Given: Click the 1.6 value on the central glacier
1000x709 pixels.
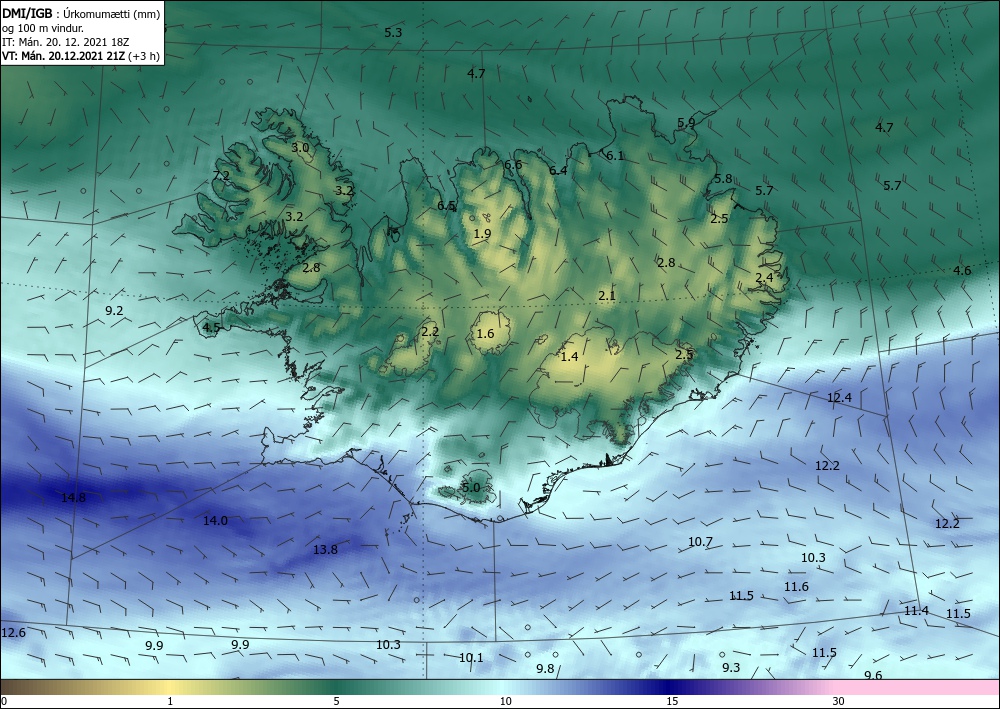Looking at the screenshot, I should point(485,333).
